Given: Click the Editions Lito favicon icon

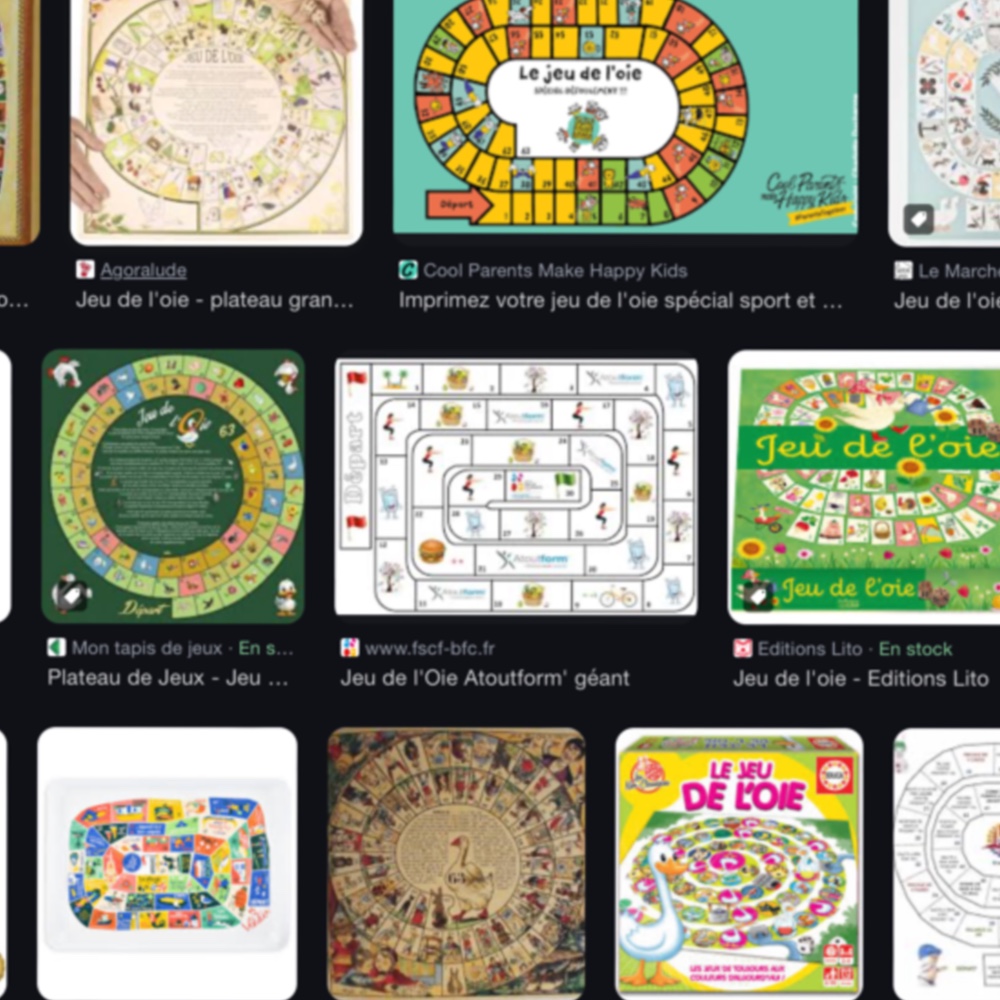Looking at the screenshot, I should click(x=742, y=649).
